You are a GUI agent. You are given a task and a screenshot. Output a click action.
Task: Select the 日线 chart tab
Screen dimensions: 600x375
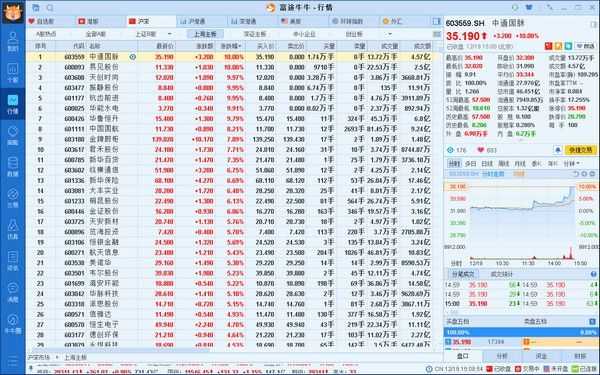tap(487, 164)
